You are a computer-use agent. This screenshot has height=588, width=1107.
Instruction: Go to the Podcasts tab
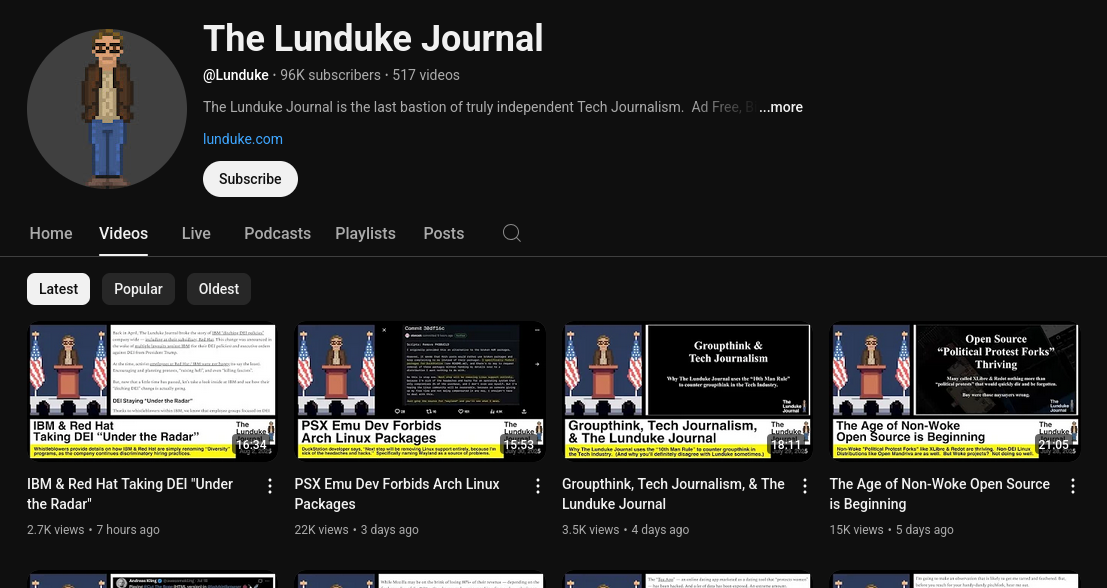(x=277, y=234)
